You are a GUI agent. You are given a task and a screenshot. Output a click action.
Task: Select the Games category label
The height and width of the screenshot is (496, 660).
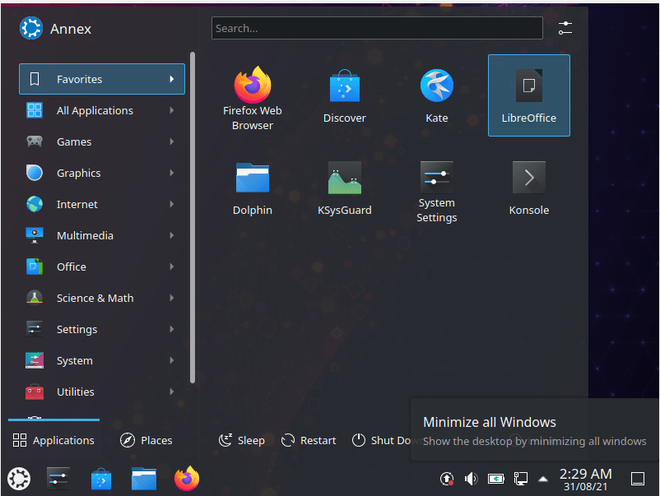[74, 142]
